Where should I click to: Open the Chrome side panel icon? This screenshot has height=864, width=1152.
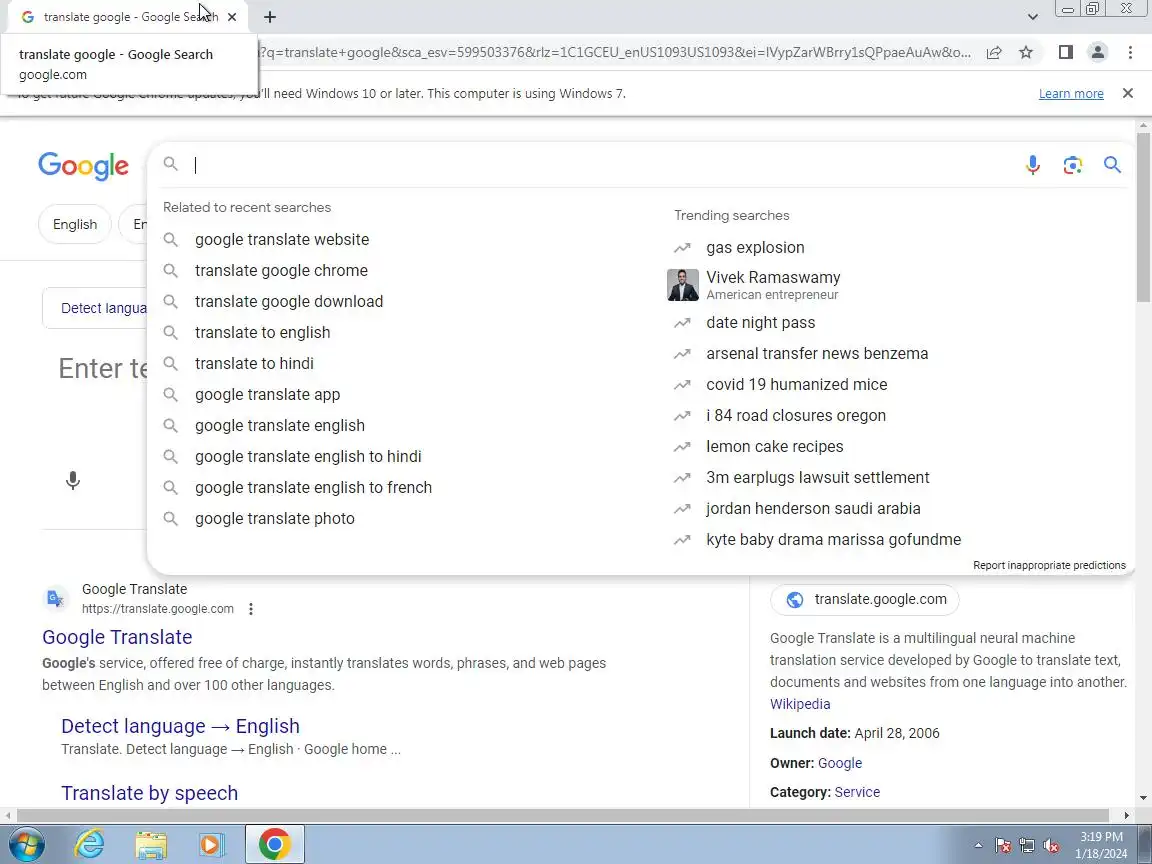tap(1065, 52)
